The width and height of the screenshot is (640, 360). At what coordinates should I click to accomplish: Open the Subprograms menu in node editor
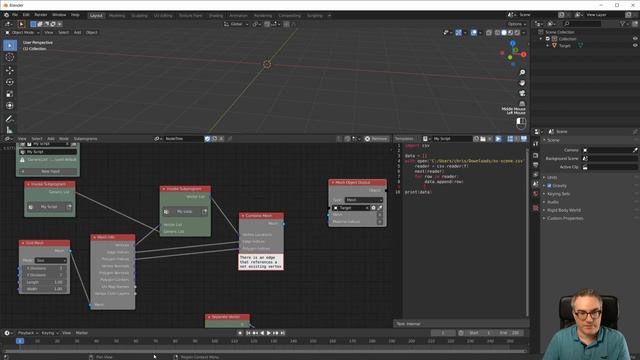pos(85,139)
